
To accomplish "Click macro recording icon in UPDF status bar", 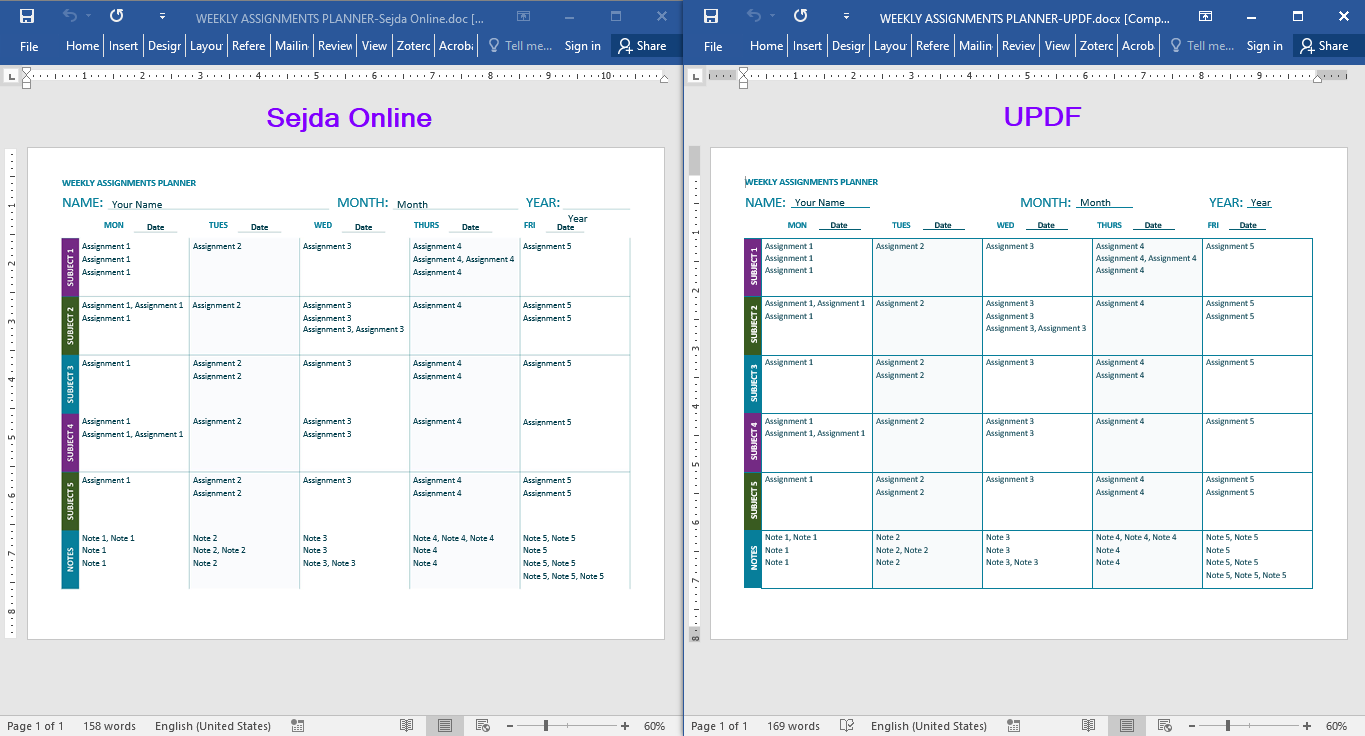I will click(x=1014, y=726).
